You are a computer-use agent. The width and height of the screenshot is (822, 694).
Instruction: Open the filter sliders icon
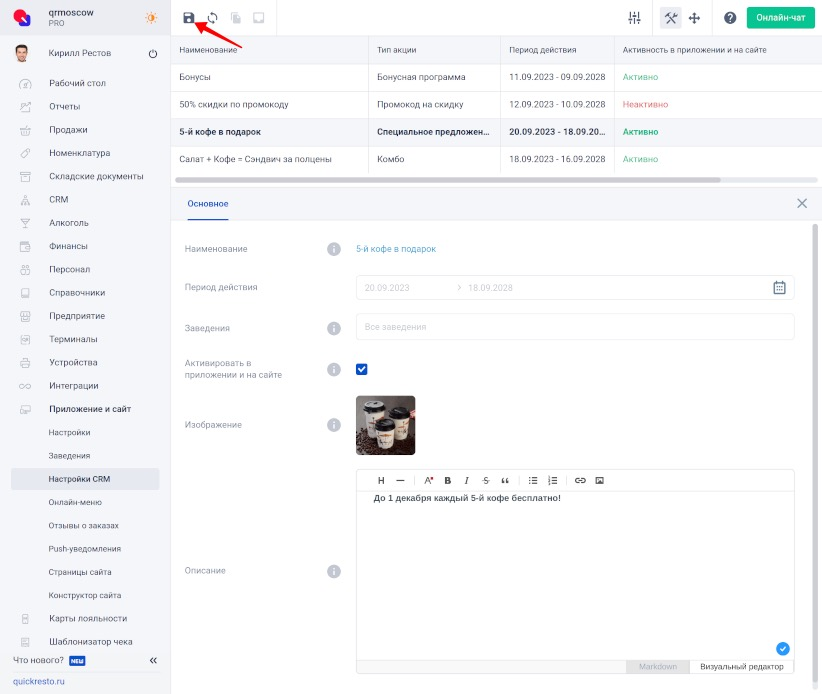tap(634, 18)
